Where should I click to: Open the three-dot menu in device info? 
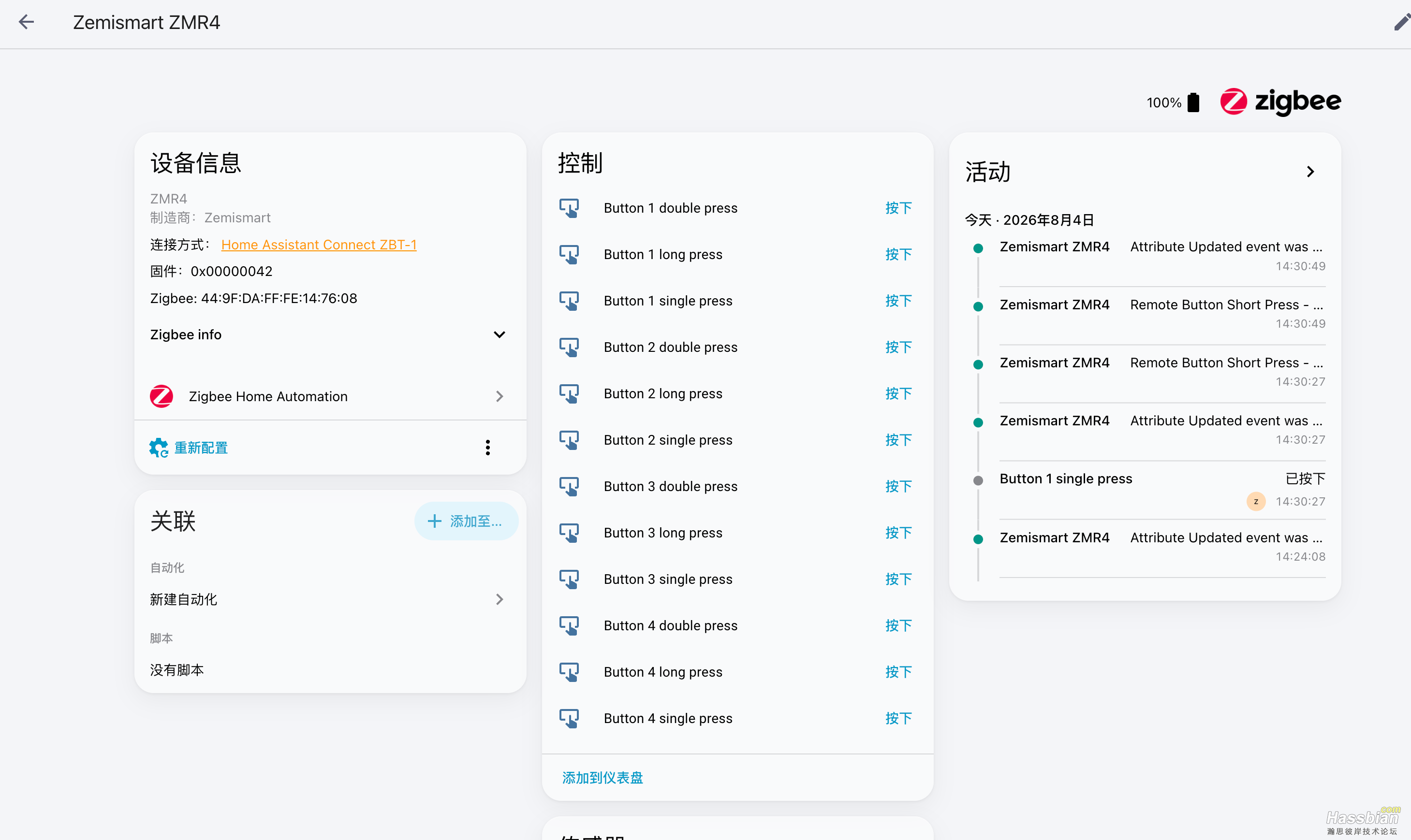[487, 448]
